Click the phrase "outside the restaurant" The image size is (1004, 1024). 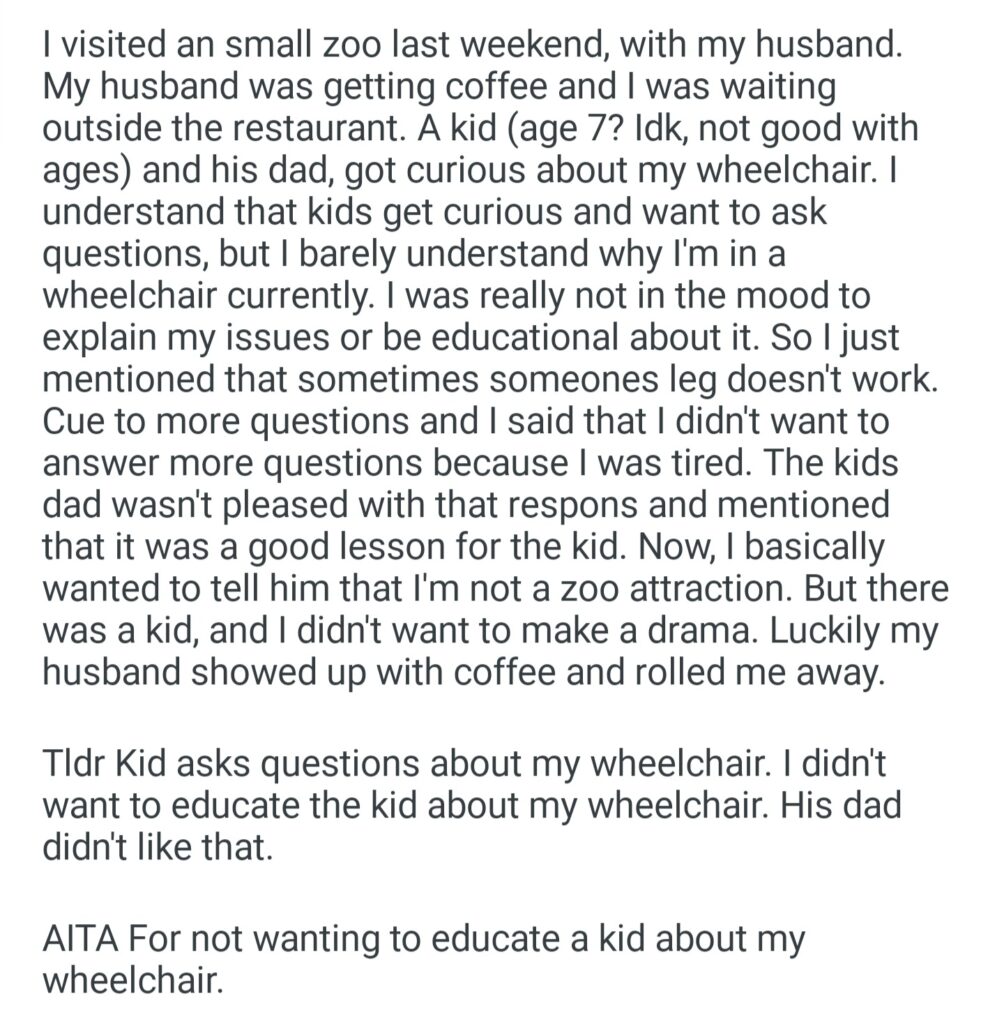[x=232, y=128]
